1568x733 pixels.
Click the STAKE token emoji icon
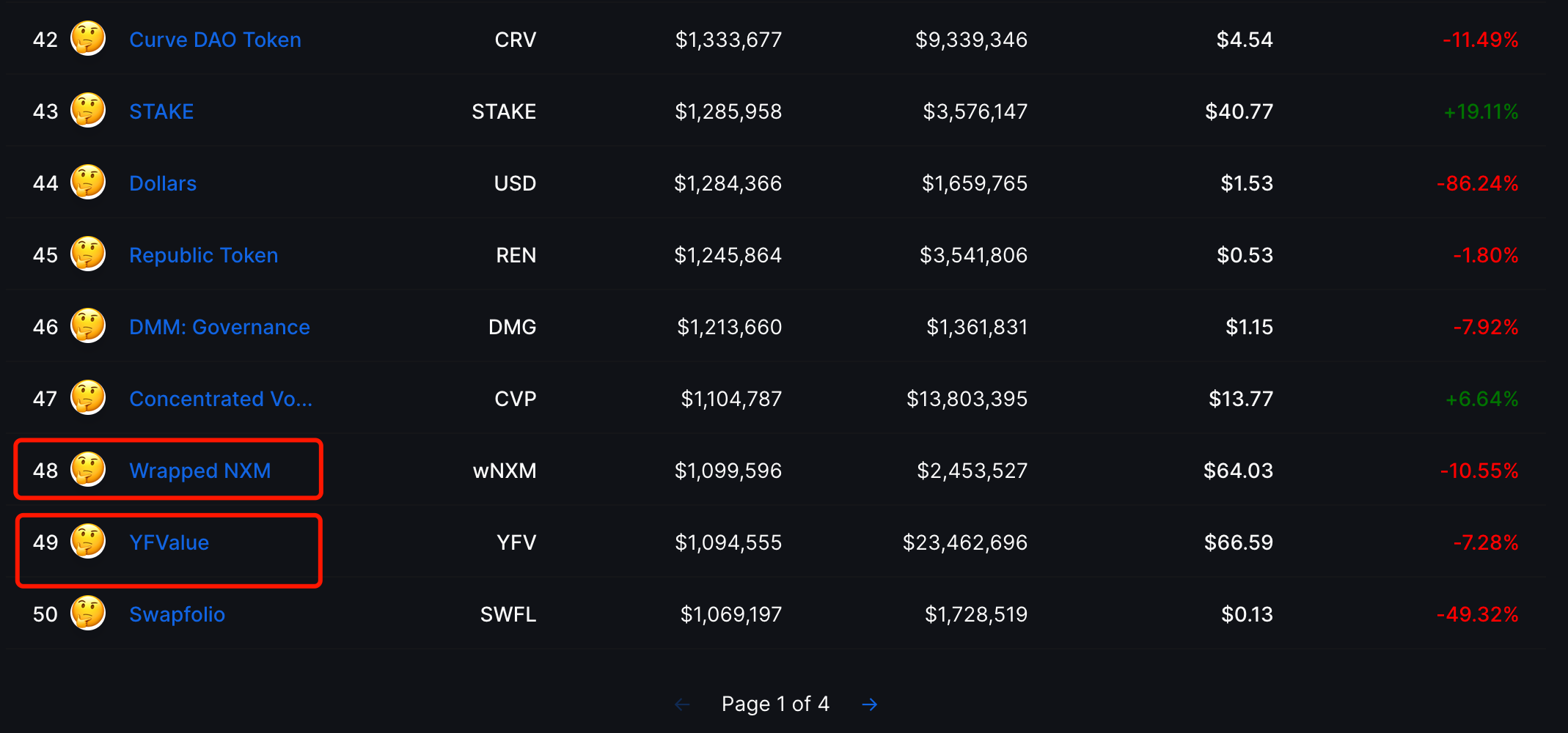pos(88,110)
